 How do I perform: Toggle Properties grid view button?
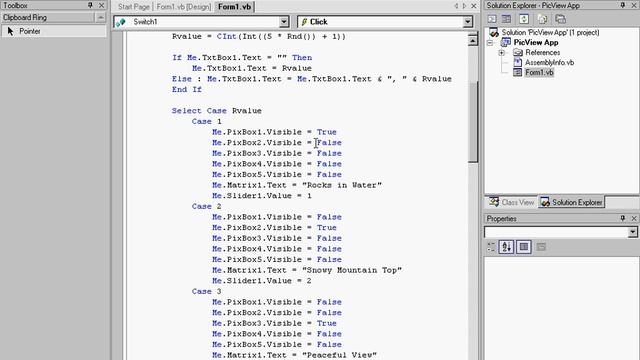(x=524, y=247)
